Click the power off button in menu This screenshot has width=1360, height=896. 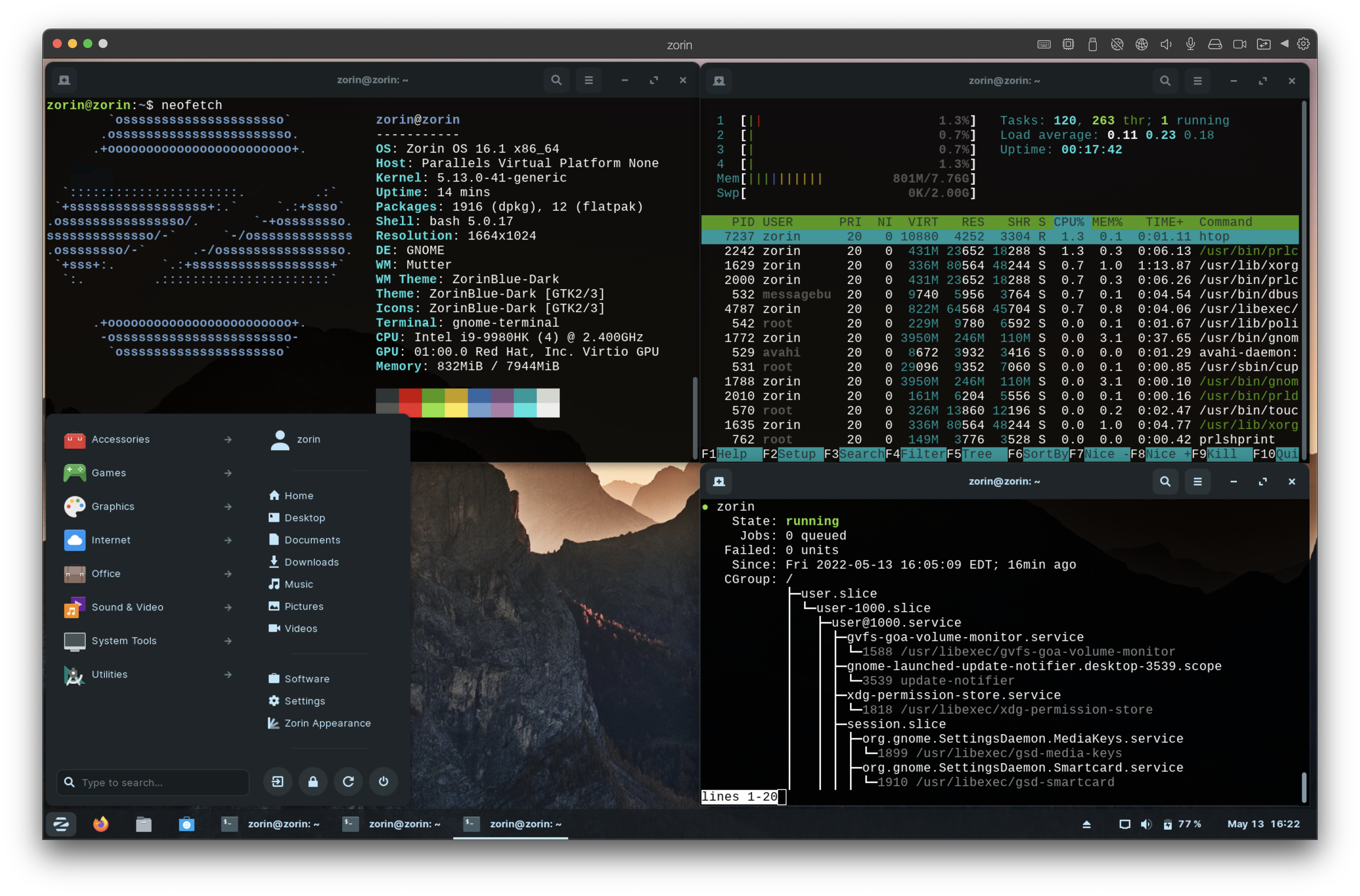384,781
